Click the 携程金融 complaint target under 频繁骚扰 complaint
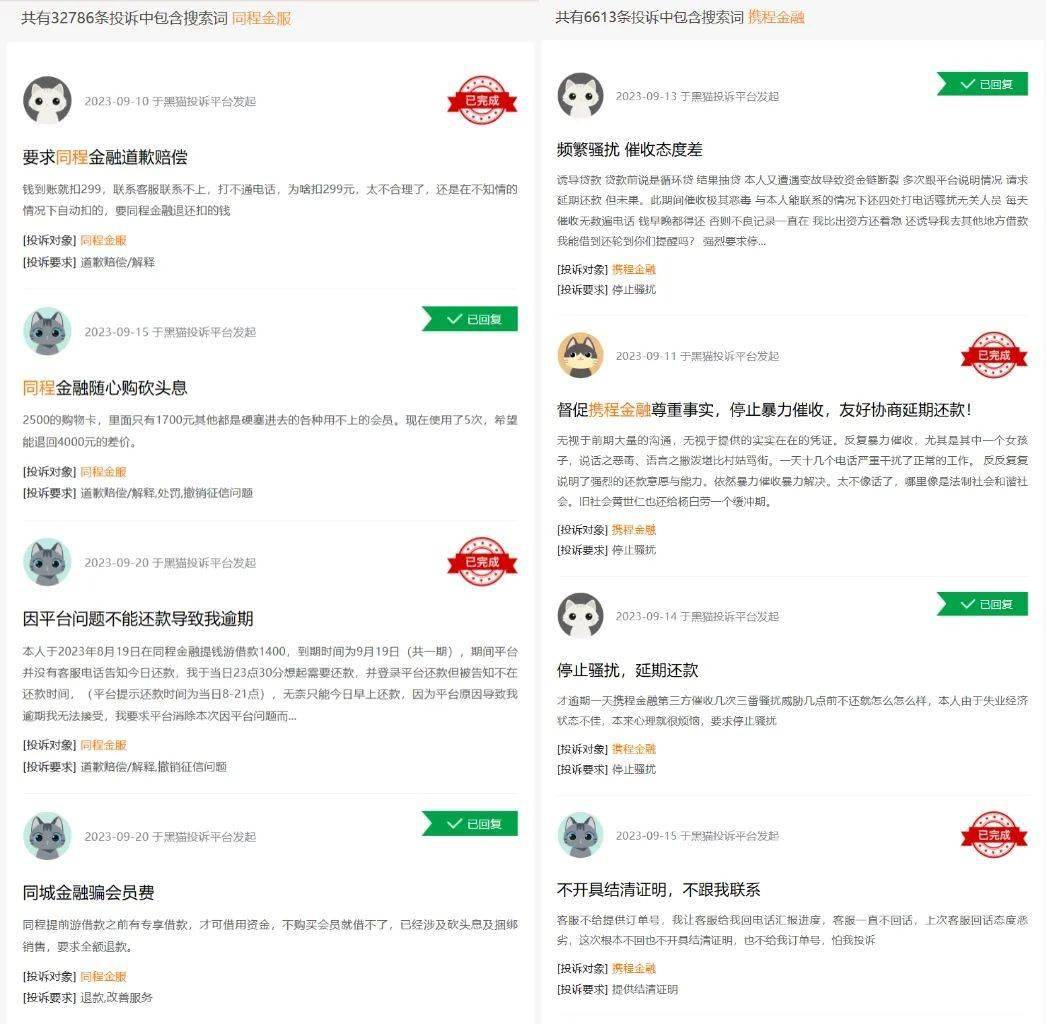The width and height of the screenshot is (1046, 1024). coord(634,270)
